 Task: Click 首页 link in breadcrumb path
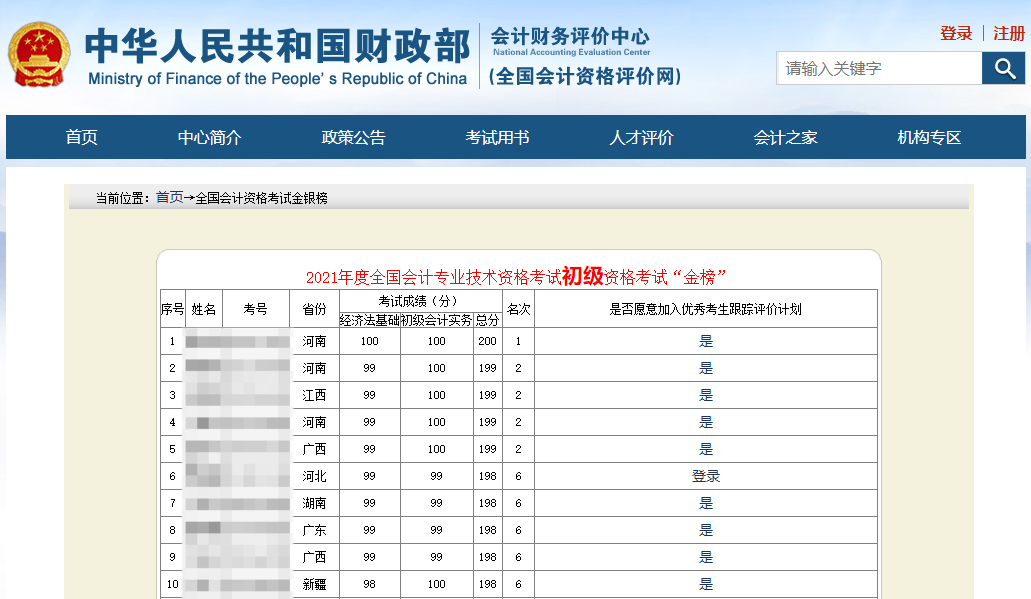click(x=169, y=198)
